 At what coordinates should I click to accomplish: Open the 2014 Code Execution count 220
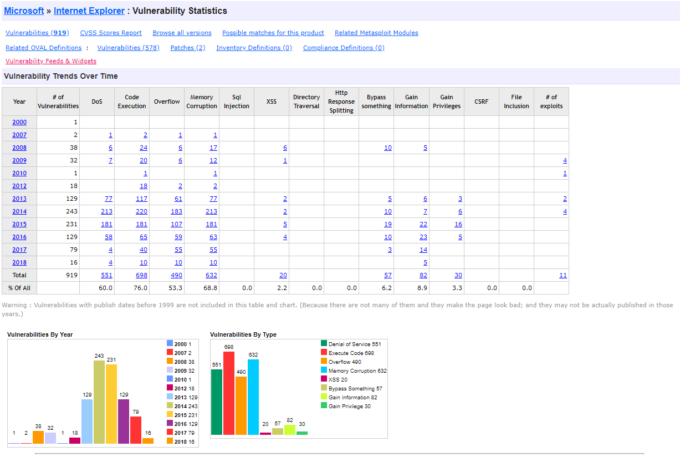[x=142, y=212]
